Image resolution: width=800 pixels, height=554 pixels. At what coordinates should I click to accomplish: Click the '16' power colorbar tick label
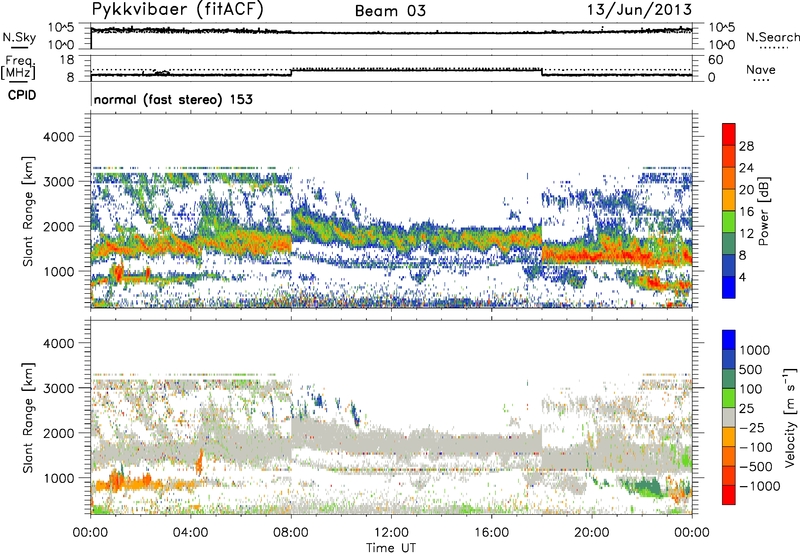(746, 212)
